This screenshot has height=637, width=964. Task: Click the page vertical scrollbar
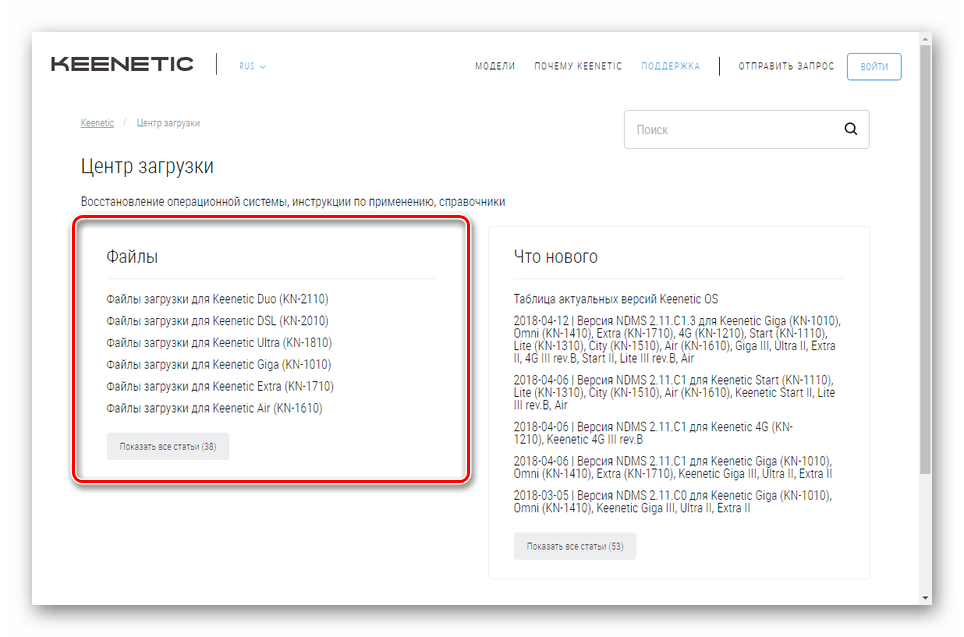[925, 300]
